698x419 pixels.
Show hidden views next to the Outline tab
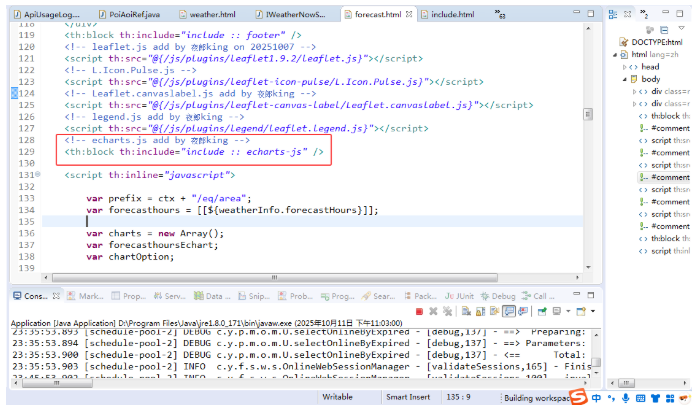coord(644,14)
